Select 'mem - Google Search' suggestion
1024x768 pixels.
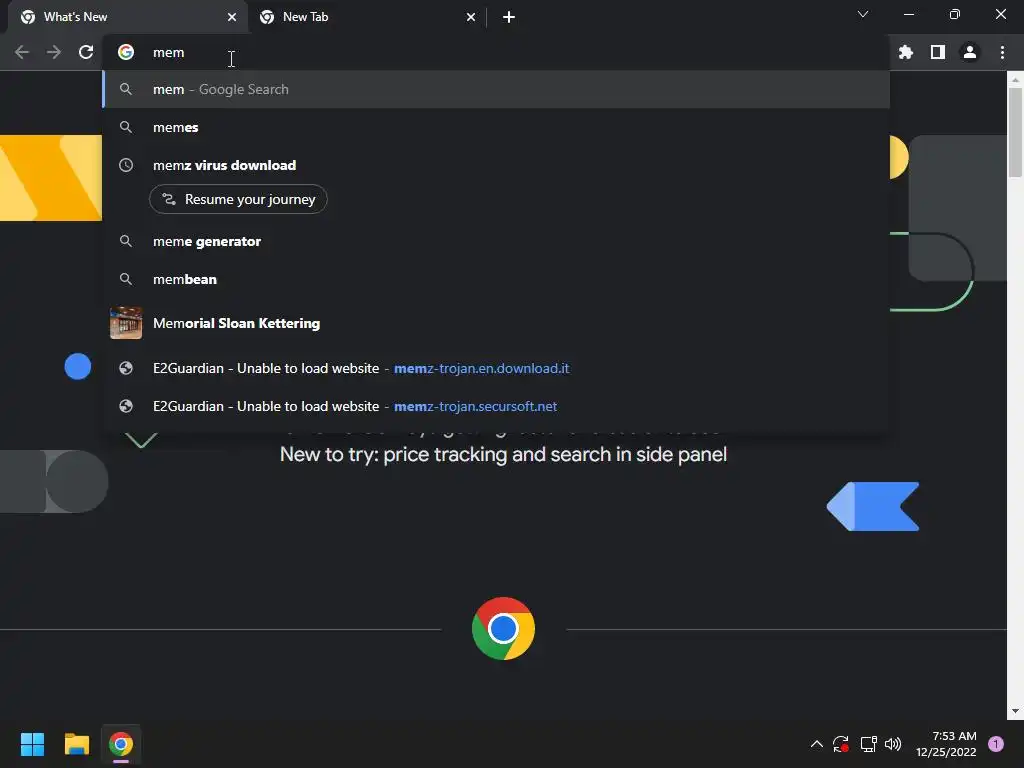[x=496, y=89]
